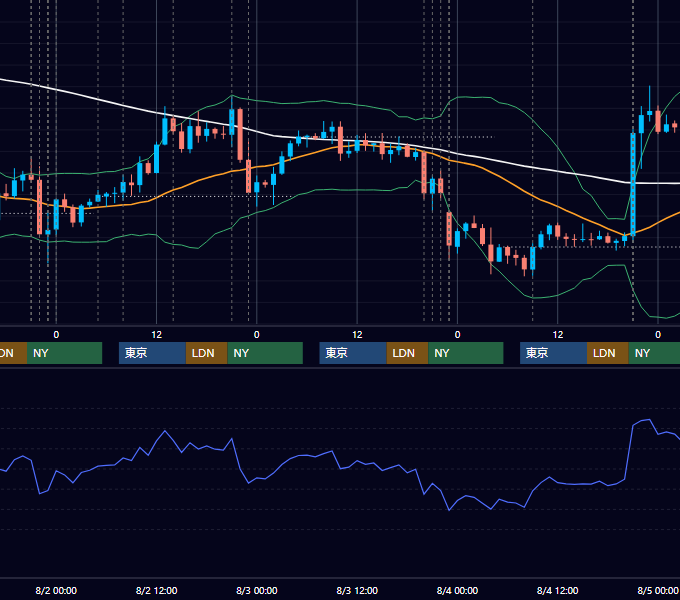Select the LDN session bar on 8/3

point(407,353)
